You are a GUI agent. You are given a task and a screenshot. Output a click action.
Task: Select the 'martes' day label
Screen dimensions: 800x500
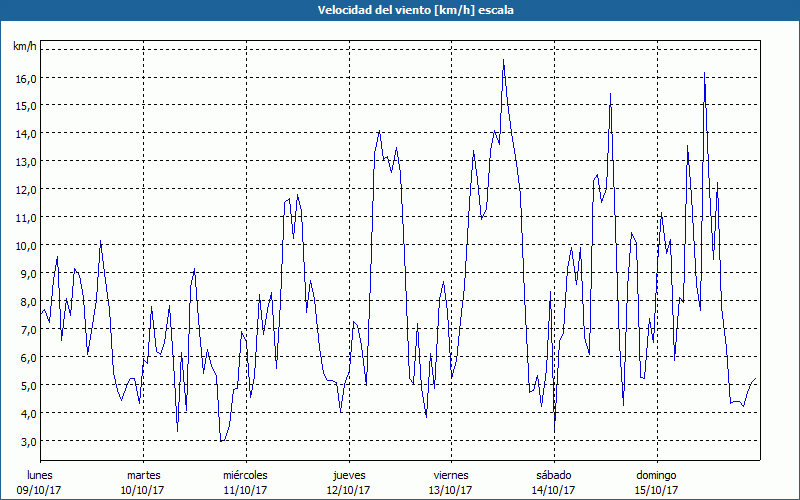tap(143, 475)
